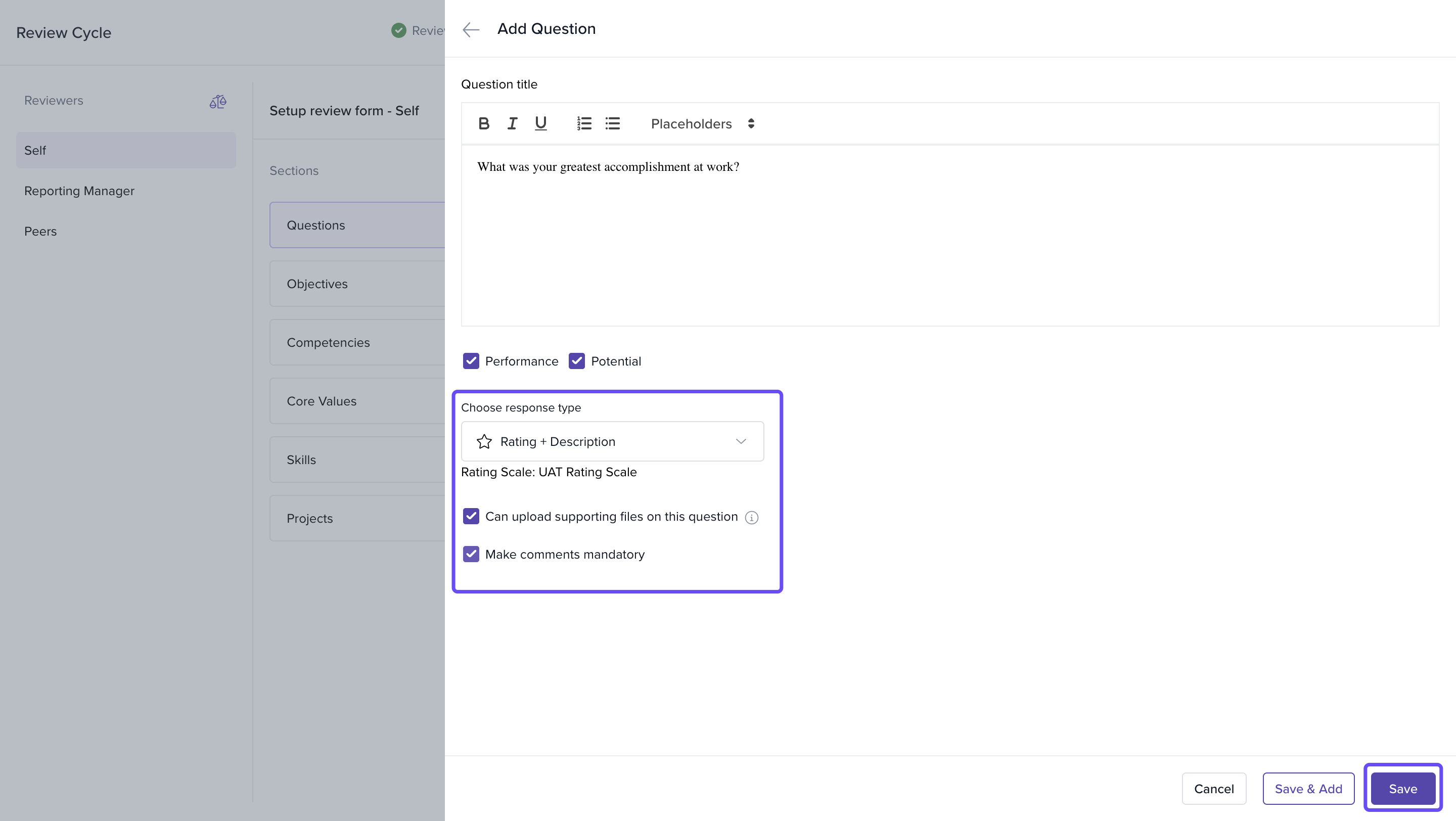Click the info icon beside the supporting files option

coord(751,518)
